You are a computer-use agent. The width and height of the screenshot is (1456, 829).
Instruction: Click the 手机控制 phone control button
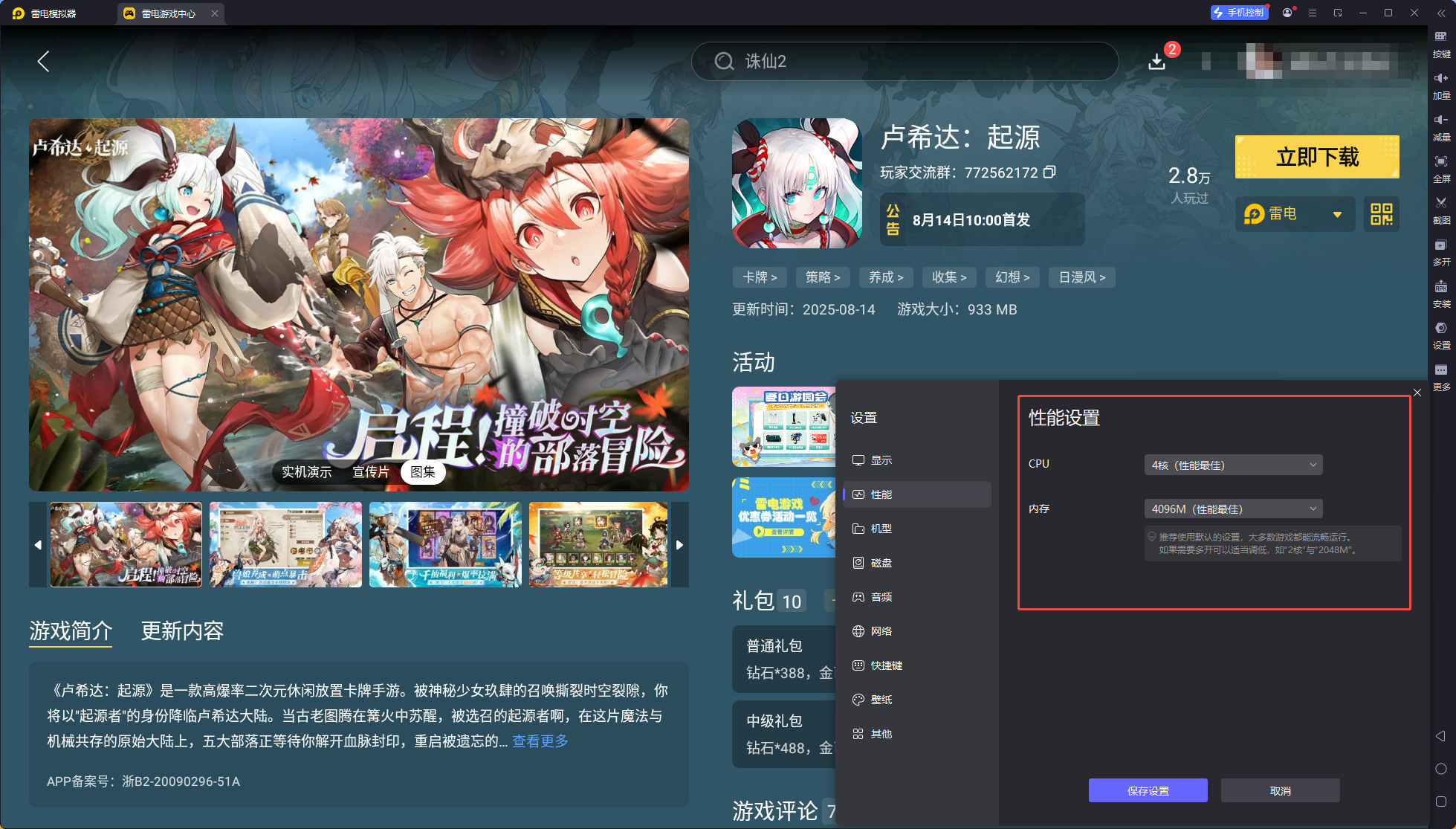(x=1239, y=13)
